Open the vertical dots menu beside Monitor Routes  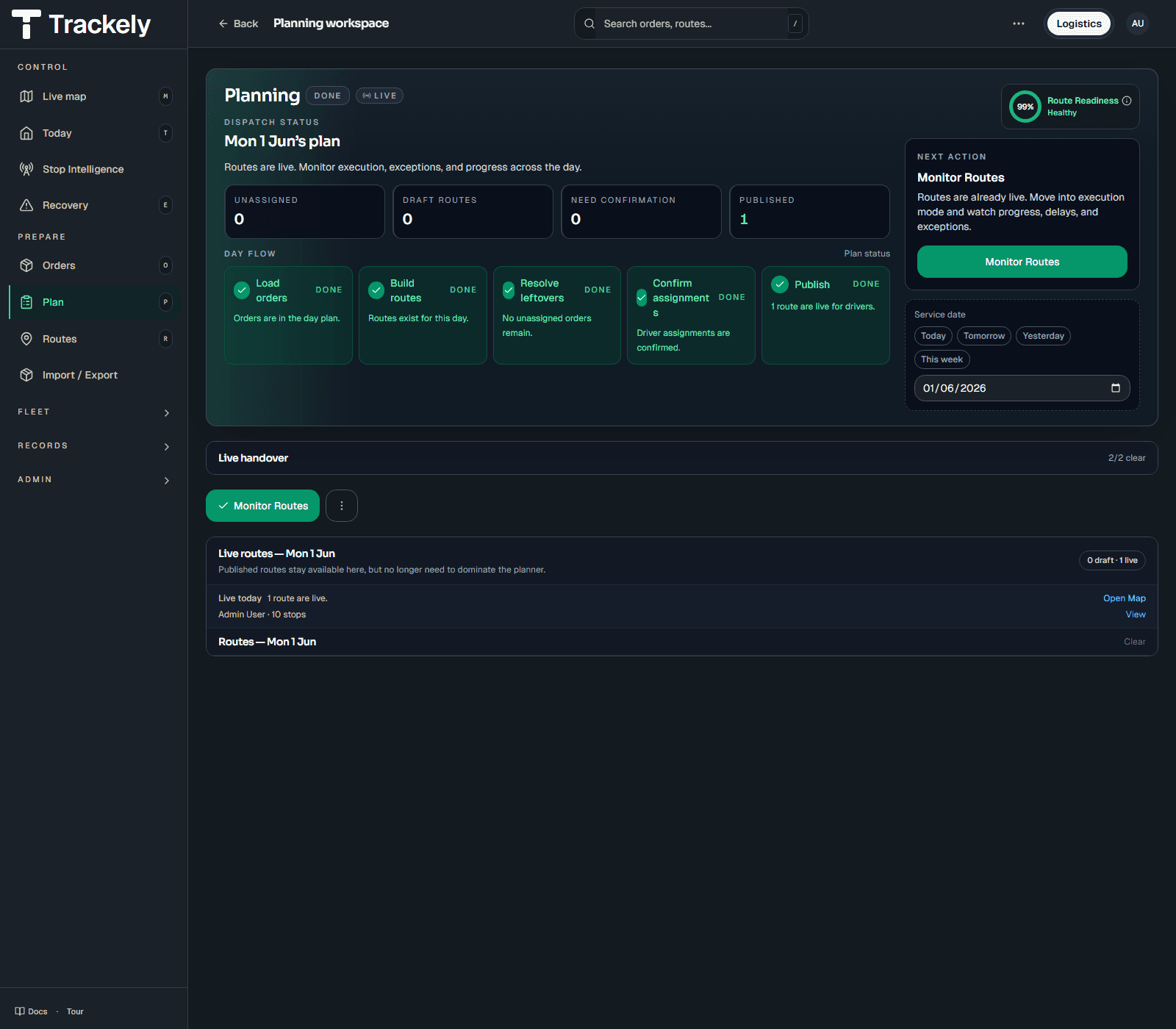pyautogui.click(x=342, y=506)
